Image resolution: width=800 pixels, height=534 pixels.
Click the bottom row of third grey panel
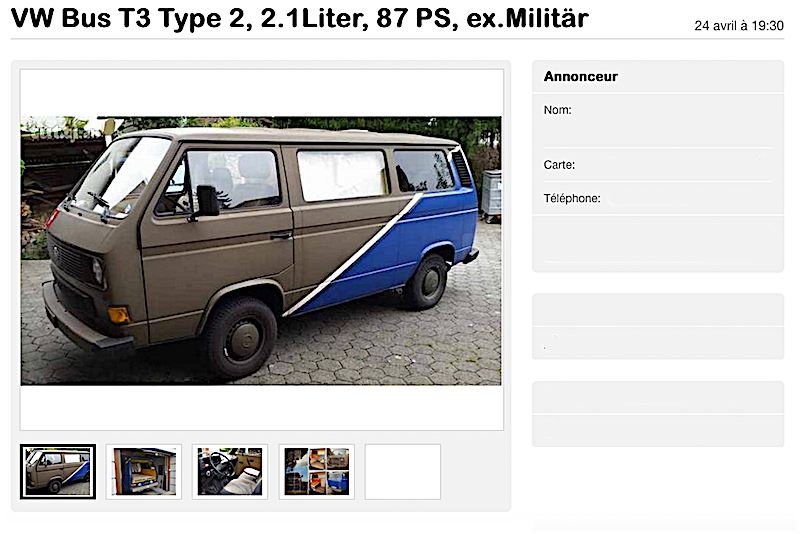point(658,430)
